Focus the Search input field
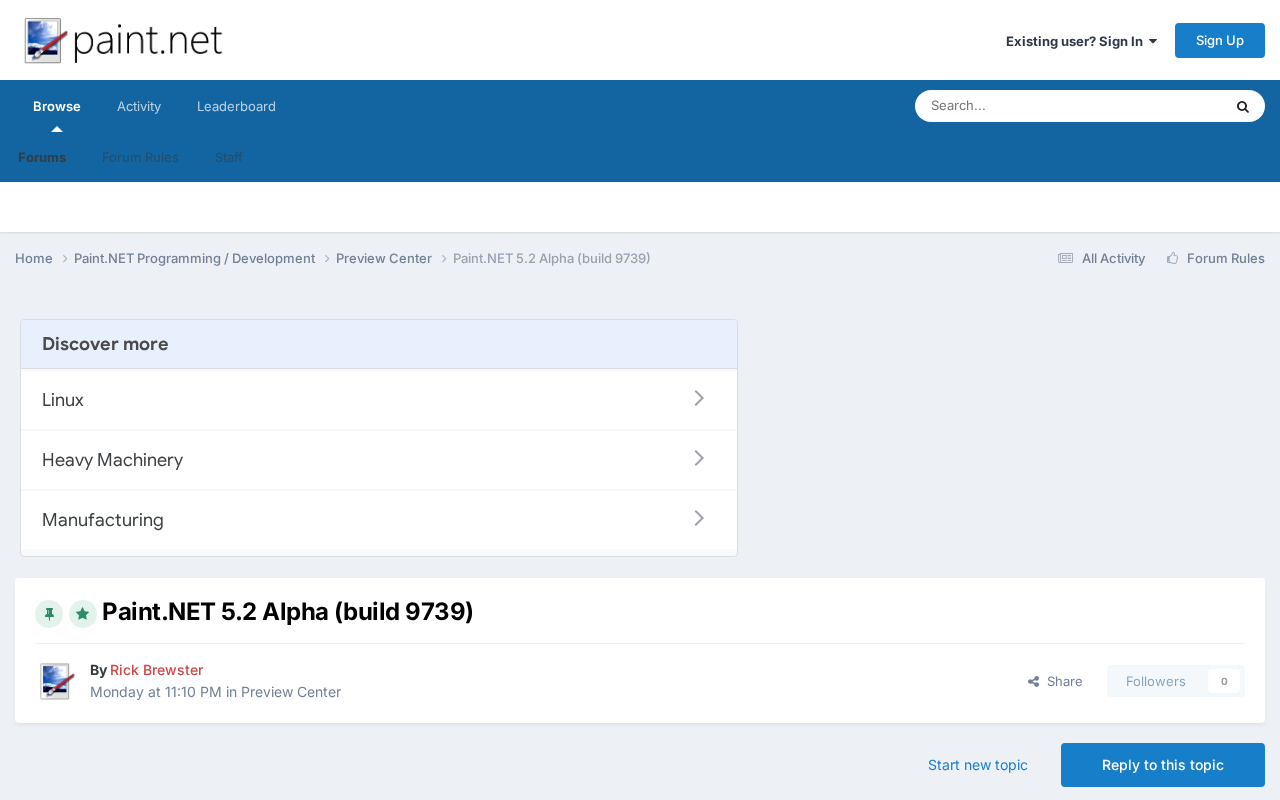The image size is (1280, 800). point(1070,106)
